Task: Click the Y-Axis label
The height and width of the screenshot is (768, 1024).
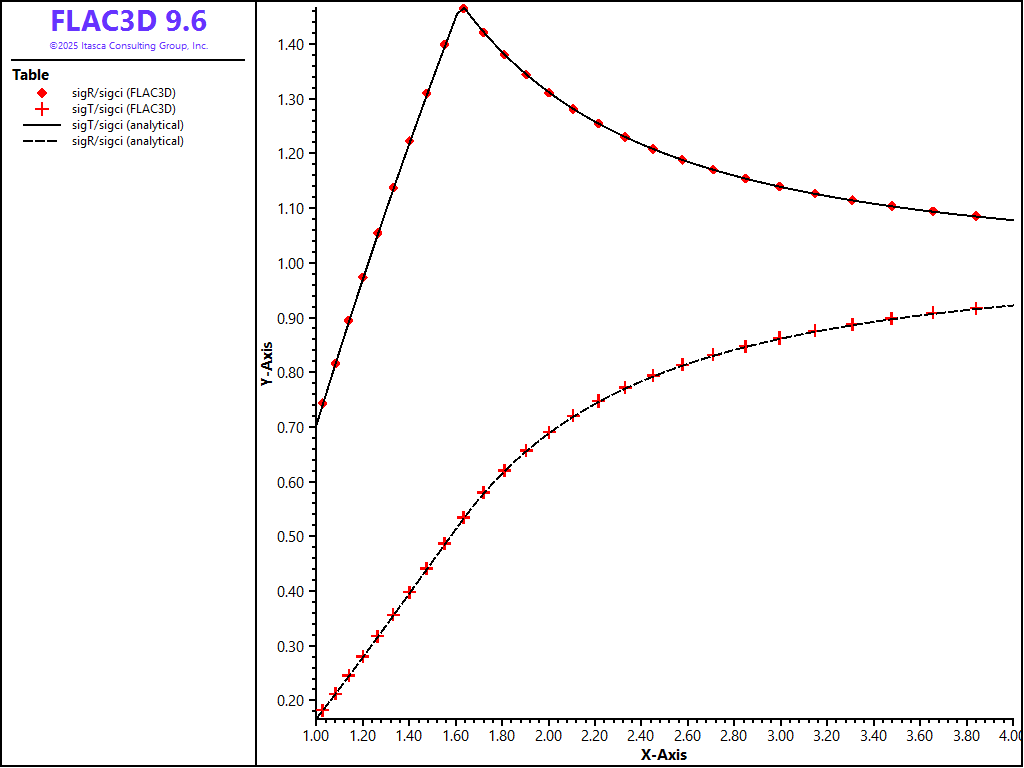Action: coord(266,365)
